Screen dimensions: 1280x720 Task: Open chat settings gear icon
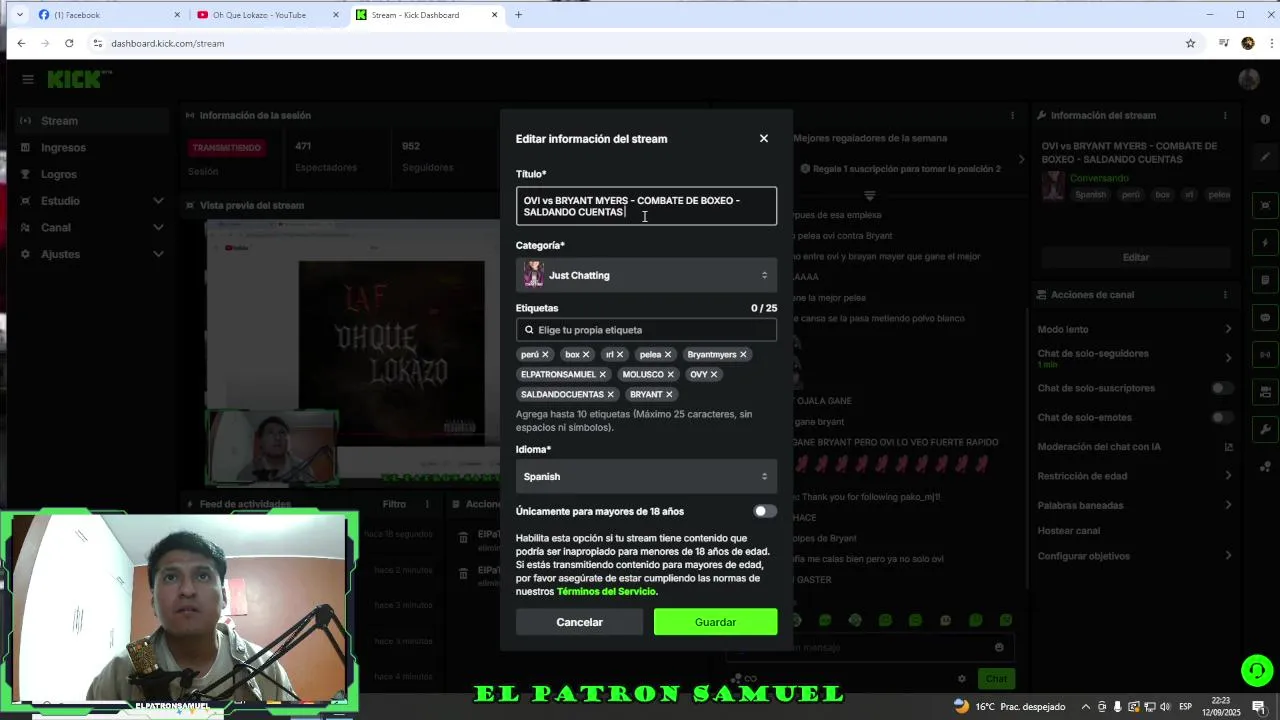pos(962,679)
